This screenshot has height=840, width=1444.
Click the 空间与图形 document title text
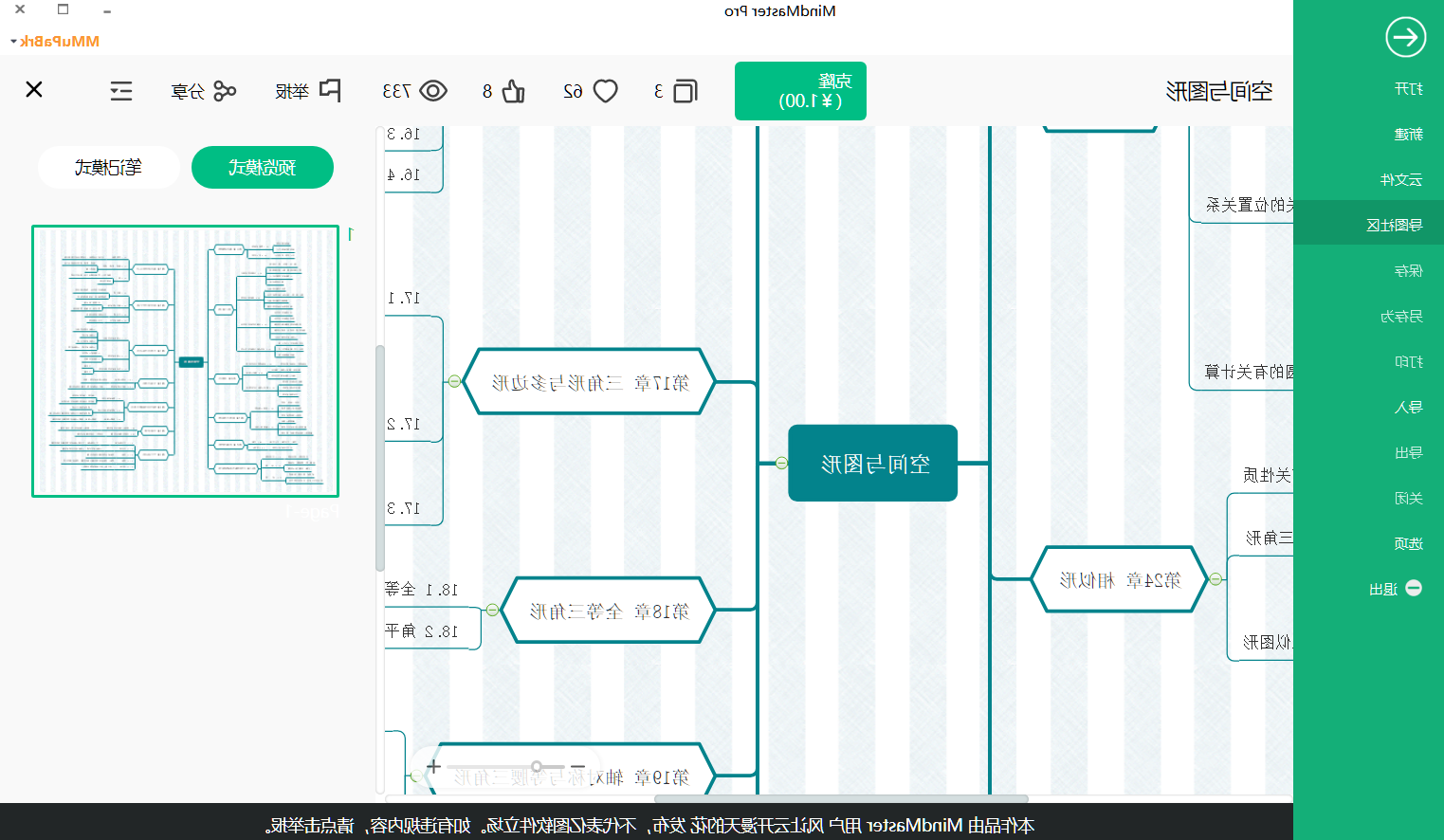[1219, 91]
